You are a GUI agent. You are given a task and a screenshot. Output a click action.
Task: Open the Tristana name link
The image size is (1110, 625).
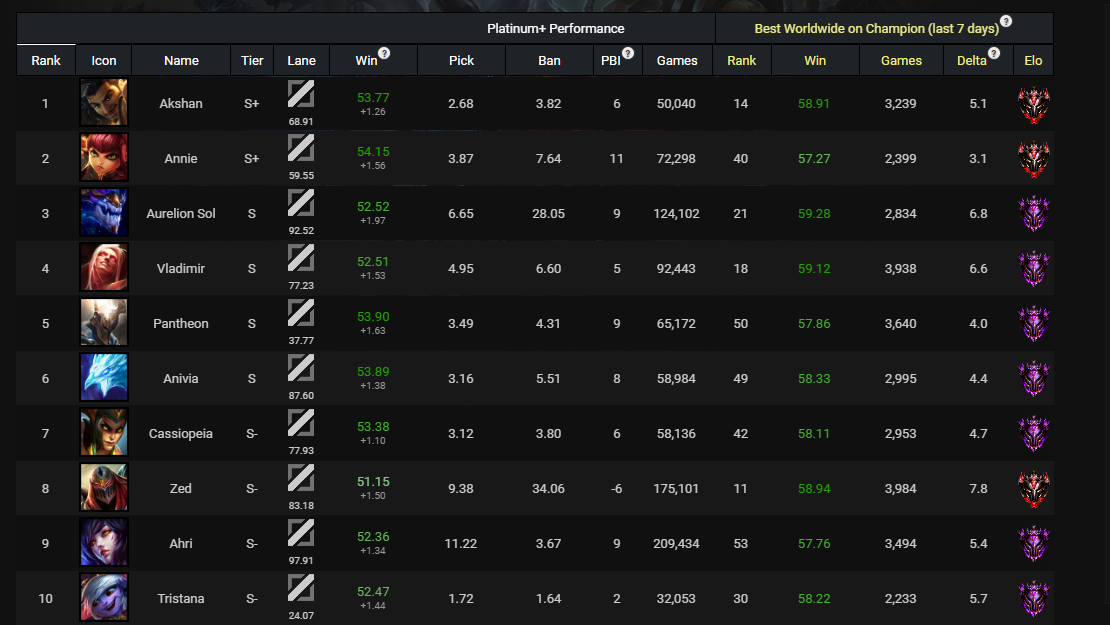pyautogui.click(x=181, y=599)
